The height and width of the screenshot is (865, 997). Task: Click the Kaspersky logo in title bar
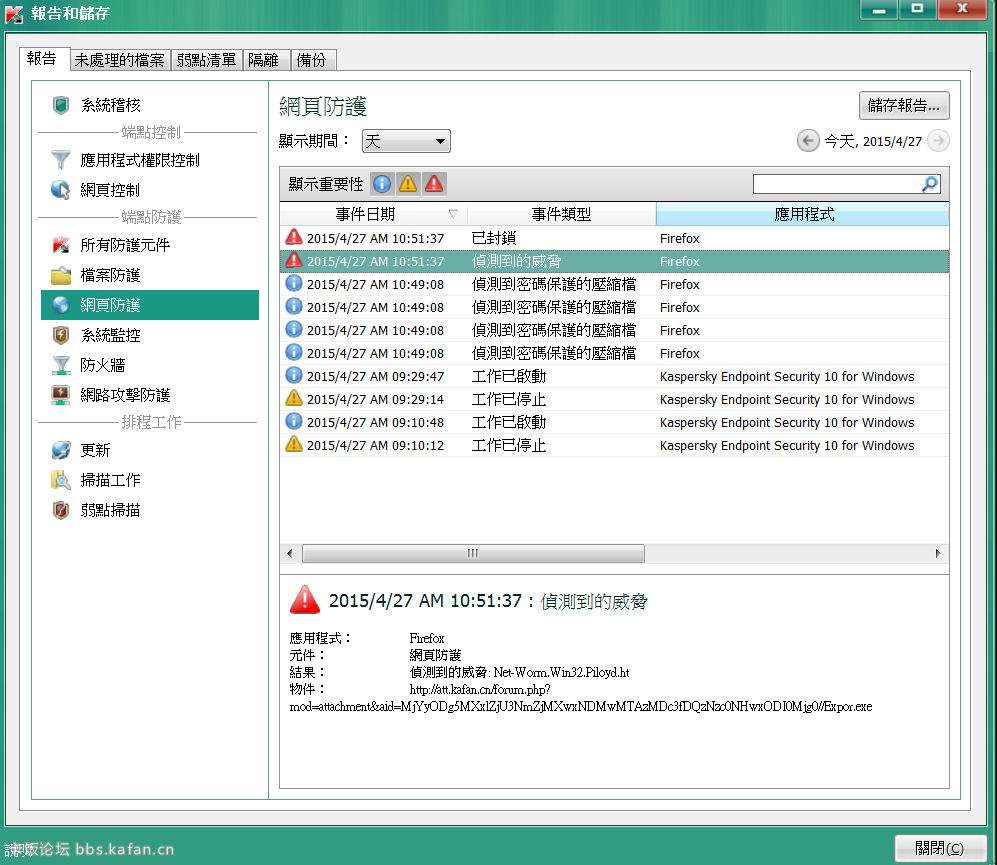point(14,13)
